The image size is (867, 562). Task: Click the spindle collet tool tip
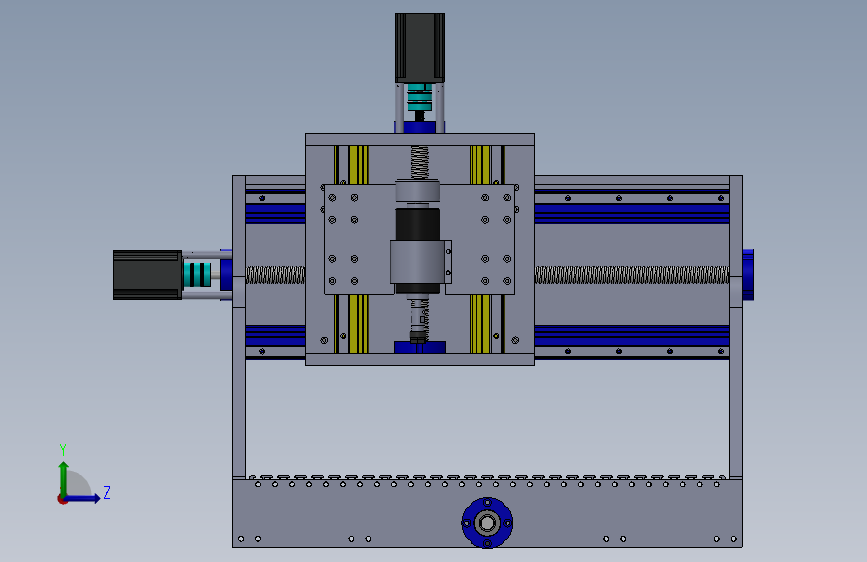(x=418, y=336)
